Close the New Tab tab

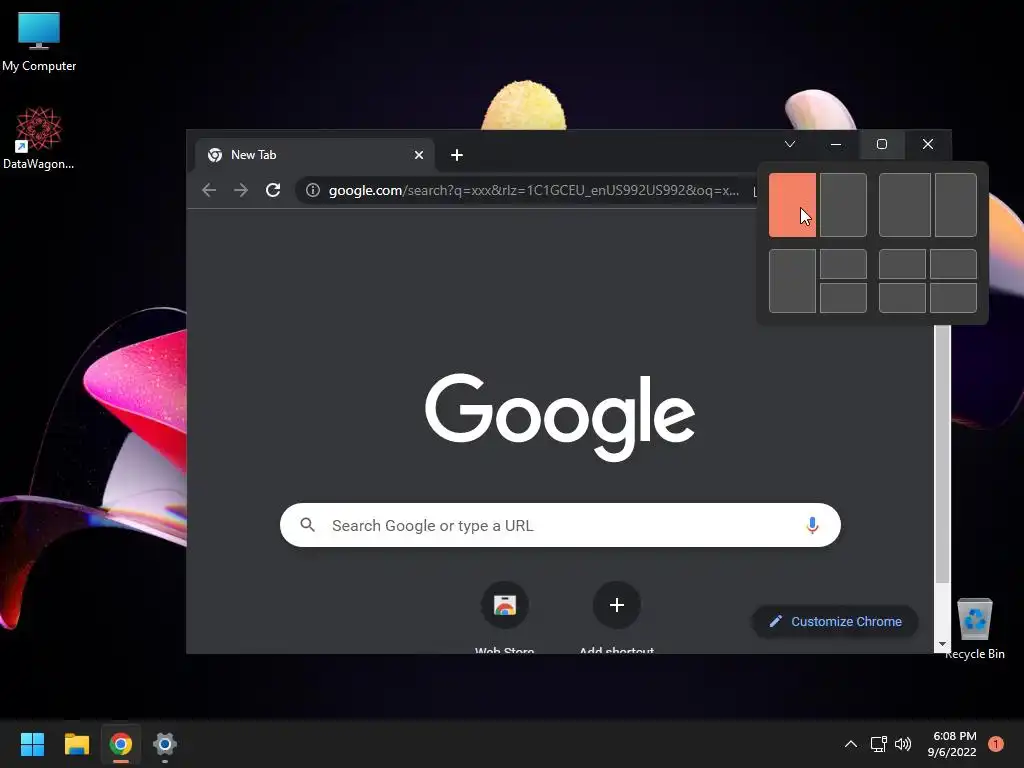point(419,155)
